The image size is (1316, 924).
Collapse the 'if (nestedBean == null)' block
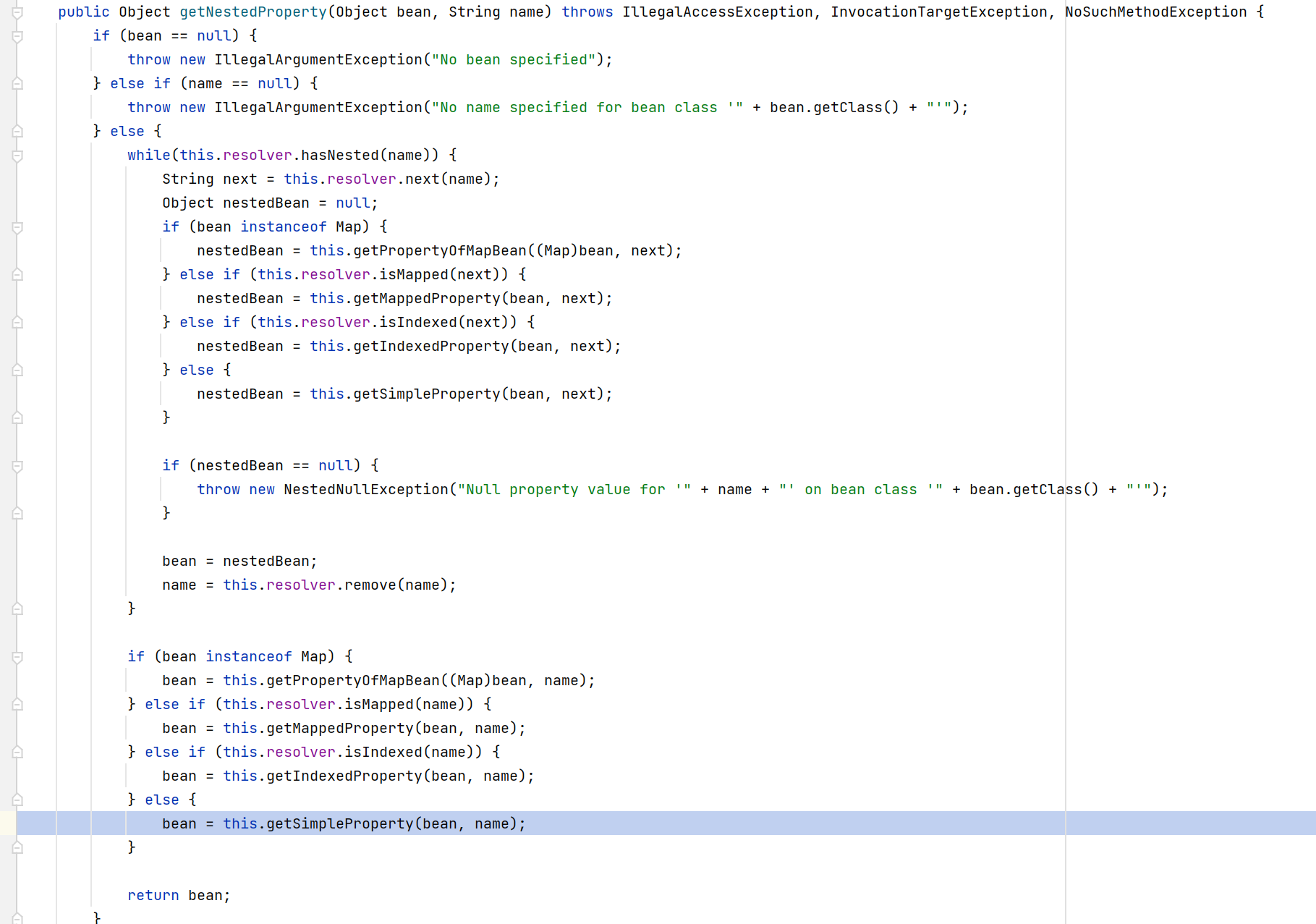click(x=17, y=466)
